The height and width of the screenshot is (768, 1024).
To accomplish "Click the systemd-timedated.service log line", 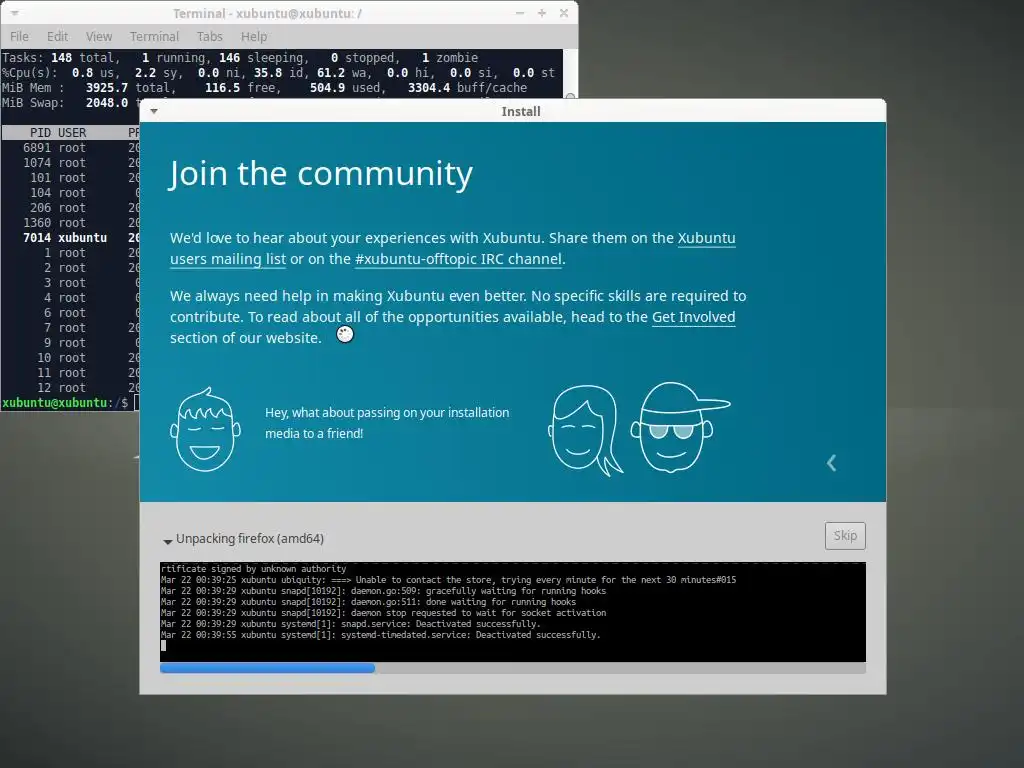I will coord(381,635).
